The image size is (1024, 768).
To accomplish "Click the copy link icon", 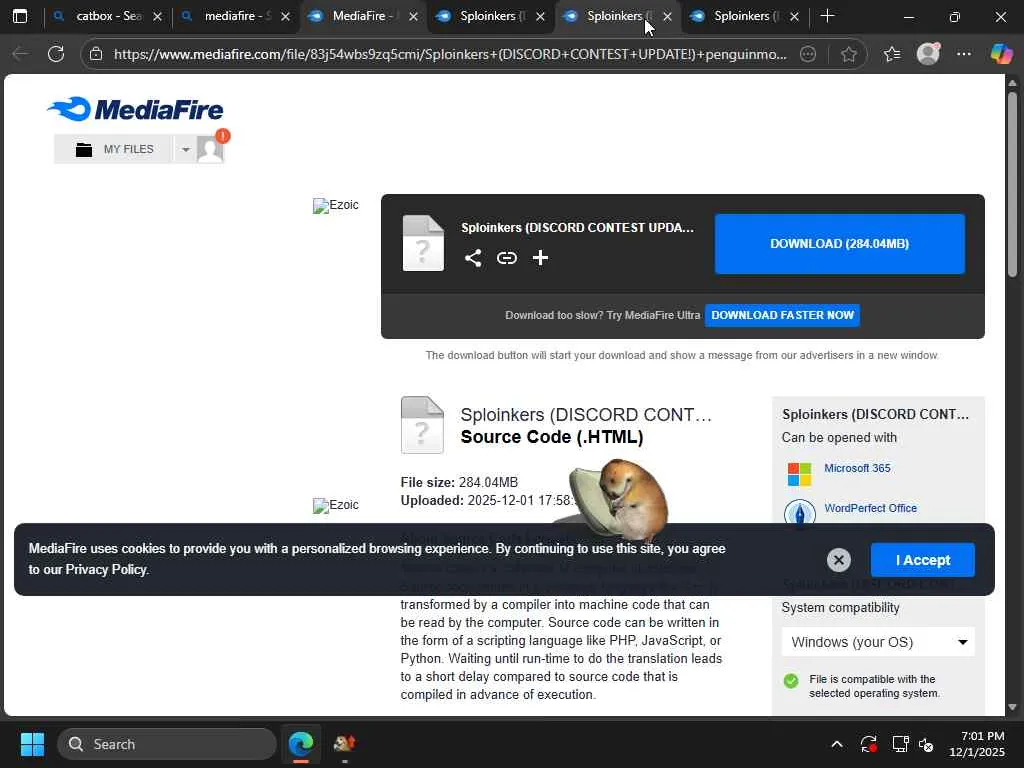I will [x=507, y=258].
